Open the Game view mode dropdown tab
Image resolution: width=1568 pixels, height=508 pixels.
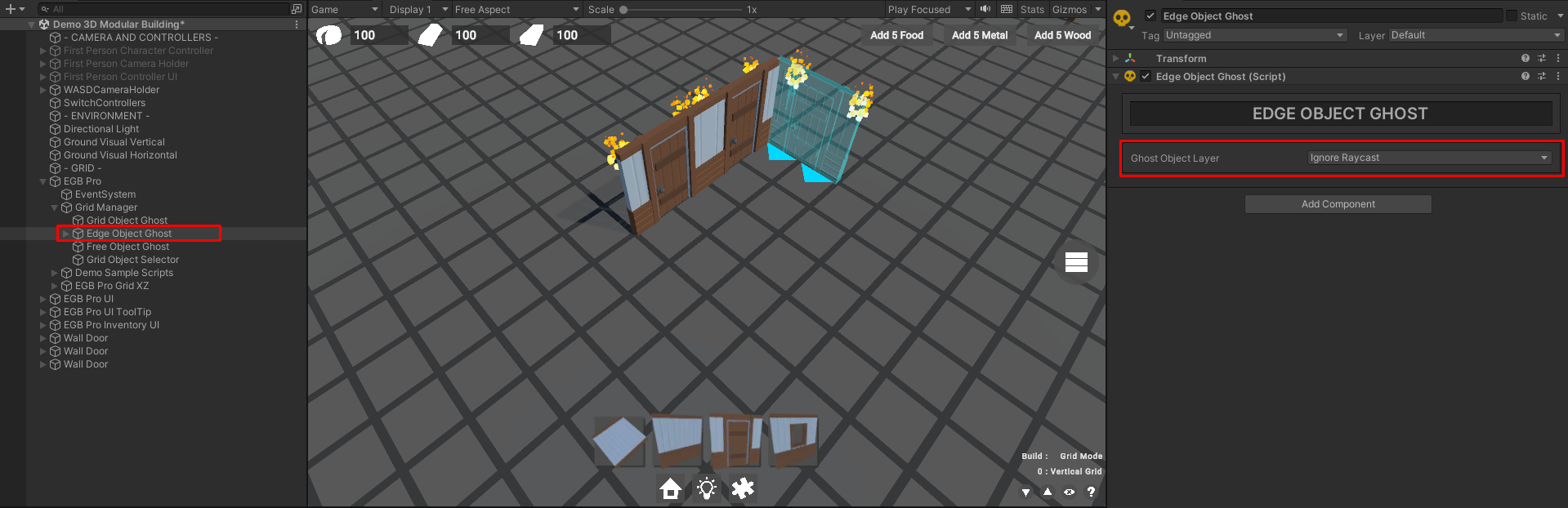click(x=344, y=10)
